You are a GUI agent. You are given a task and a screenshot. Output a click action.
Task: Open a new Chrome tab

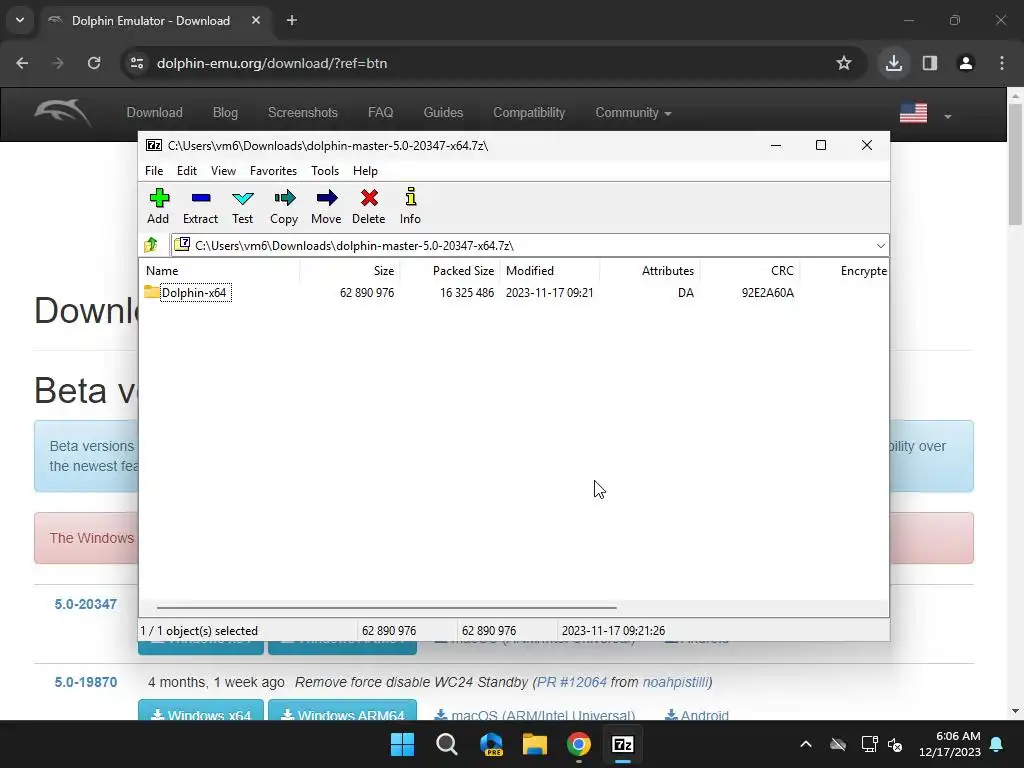point(292,20)
